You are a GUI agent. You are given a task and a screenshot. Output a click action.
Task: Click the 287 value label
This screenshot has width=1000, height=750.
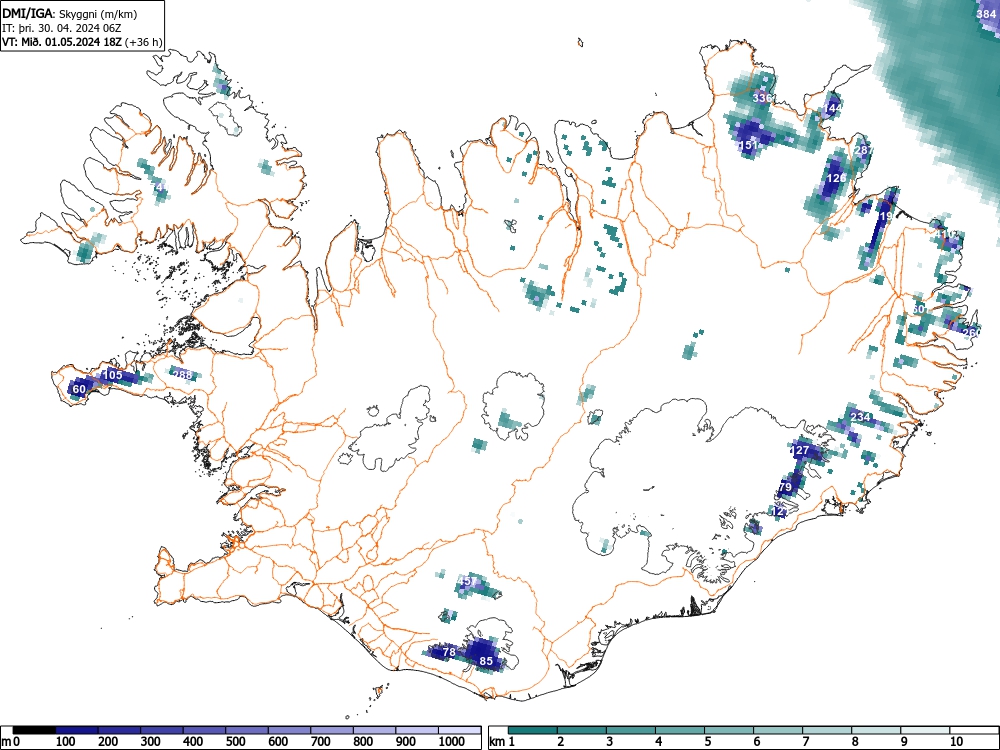[x=864, y=151]
